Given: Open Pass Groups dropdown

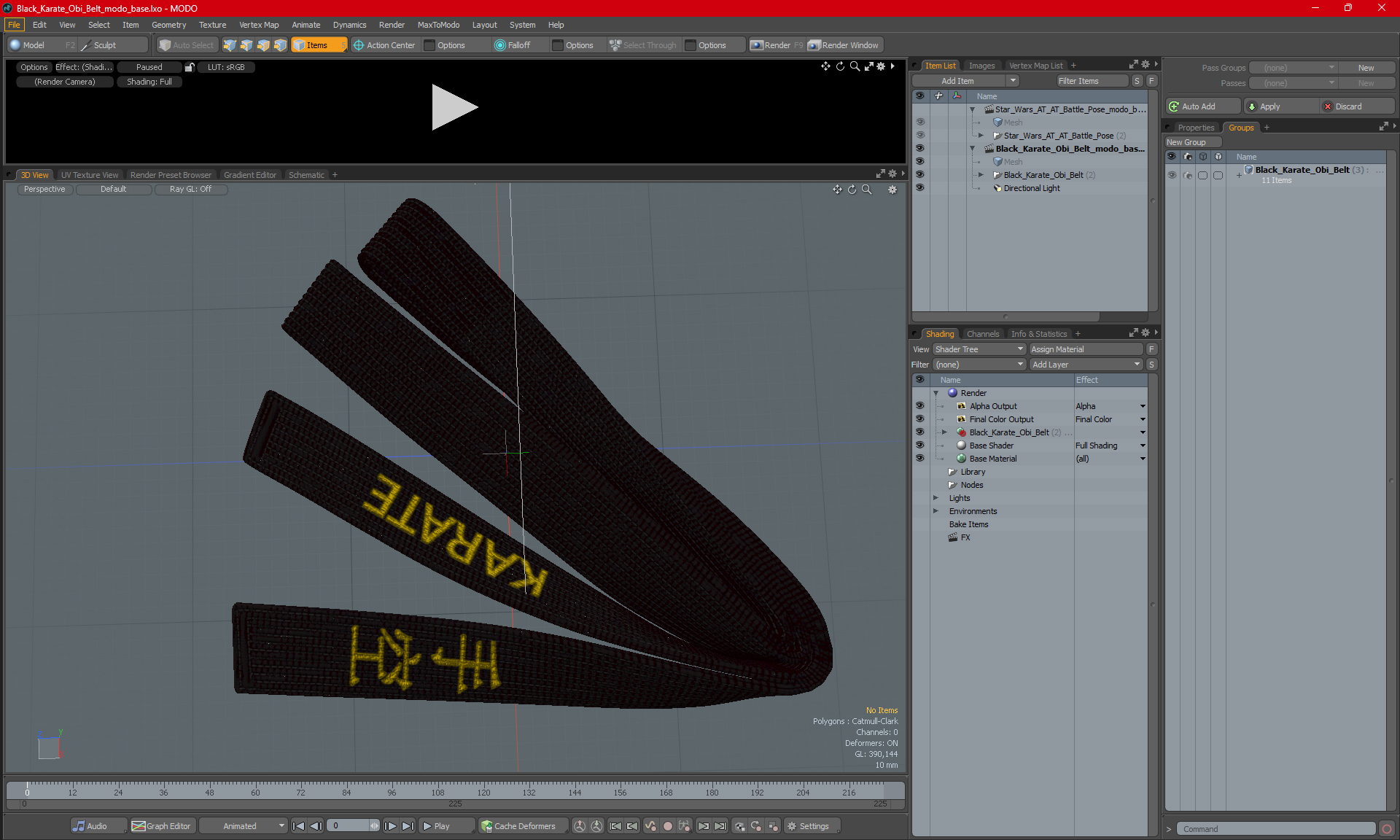Looking at the screenshot, I should click(x=1293, y=68).
